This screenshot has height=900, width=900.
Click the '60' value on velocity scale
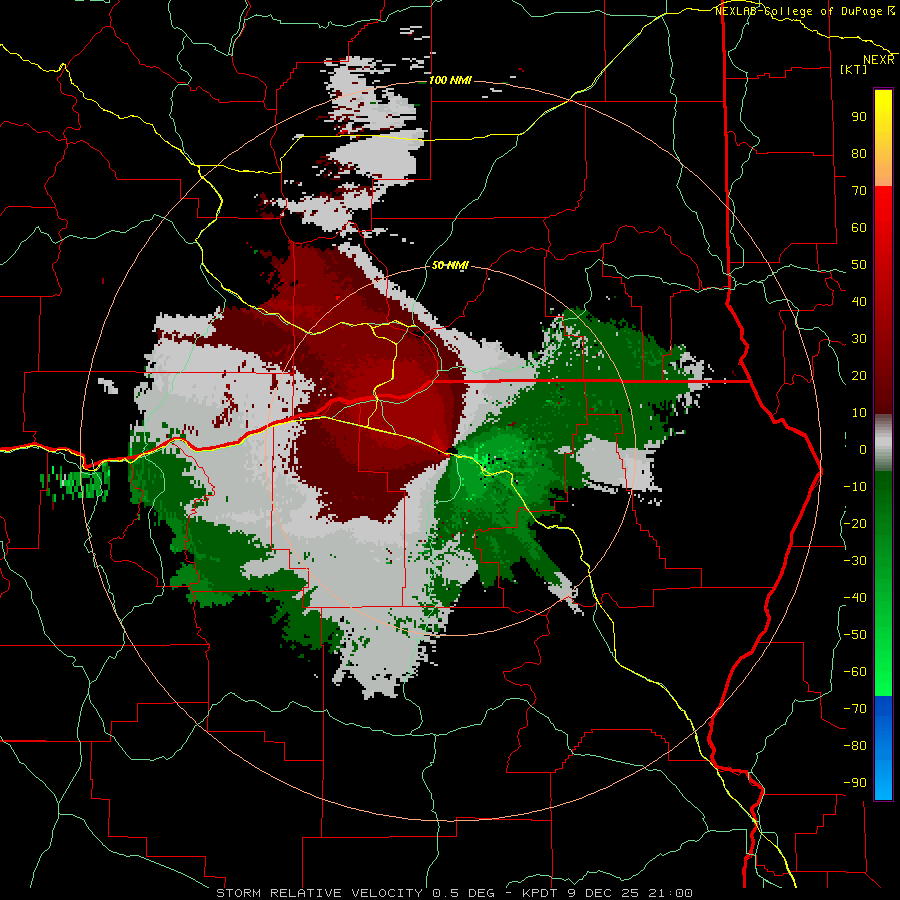pyautogui.click(x=859, y=227)
